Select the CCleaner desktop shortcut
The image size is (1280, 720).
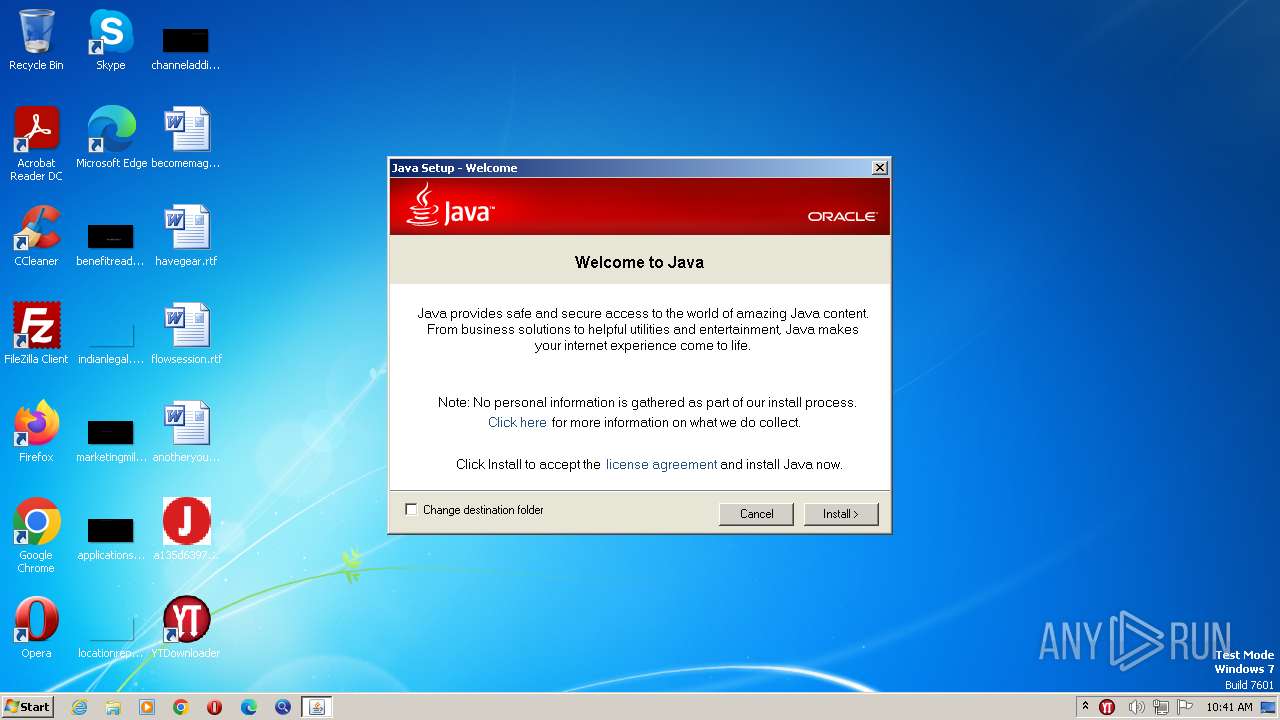[36, 236]
